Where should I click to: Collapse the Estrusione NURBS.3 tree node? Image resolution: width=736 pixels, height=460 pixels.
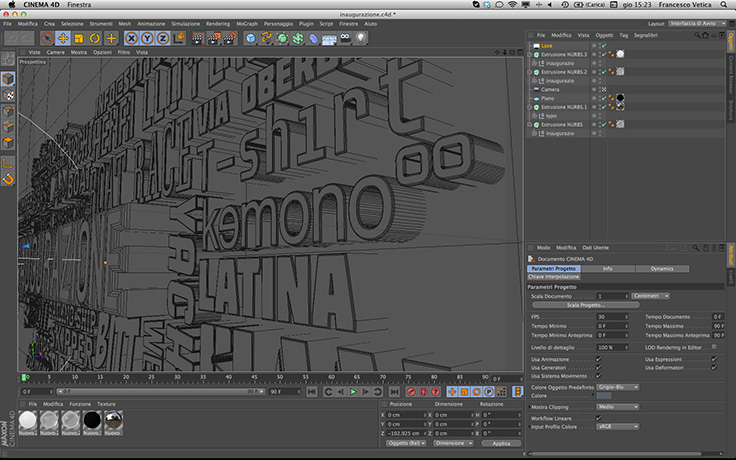pos(530,54)
